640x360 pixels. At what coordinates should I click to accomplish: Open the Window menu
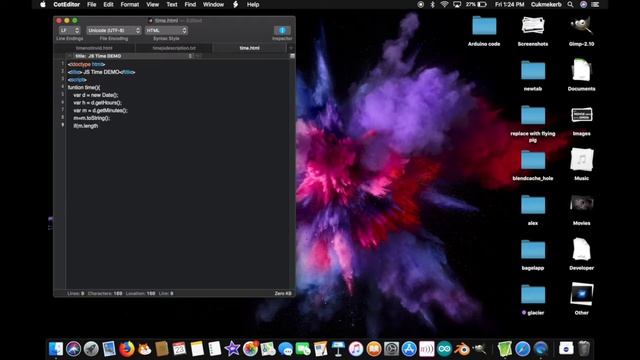point(213,4)
